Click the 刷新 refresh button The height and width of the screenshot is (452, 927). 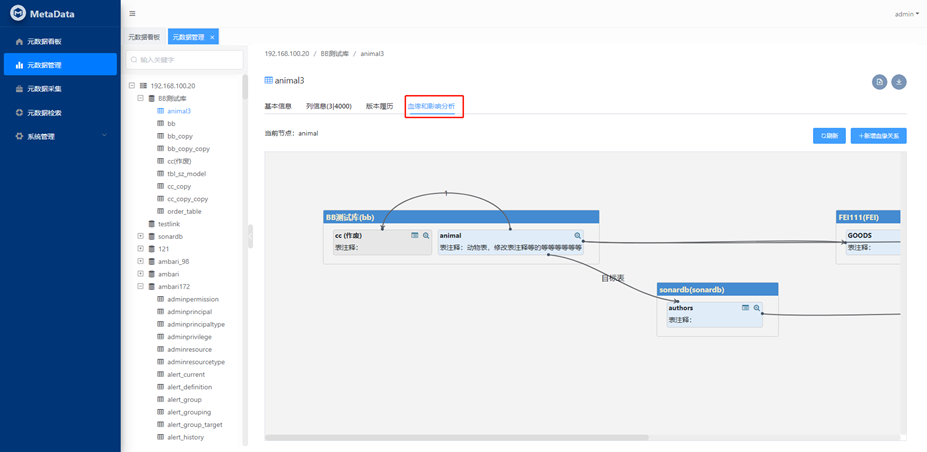(x=829, y=136)
